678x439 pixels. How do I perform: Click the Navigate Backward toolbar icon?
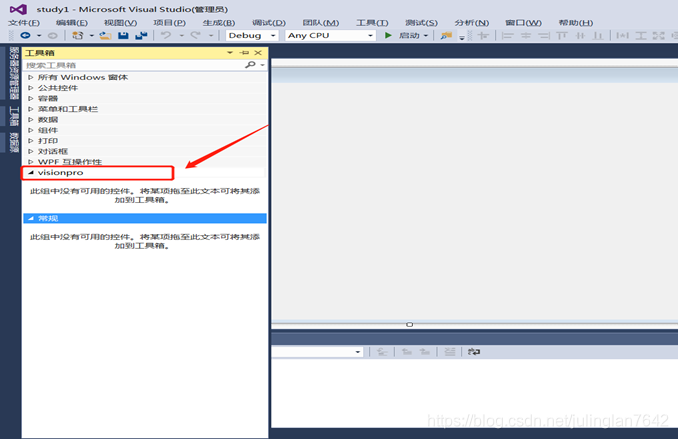26,35
